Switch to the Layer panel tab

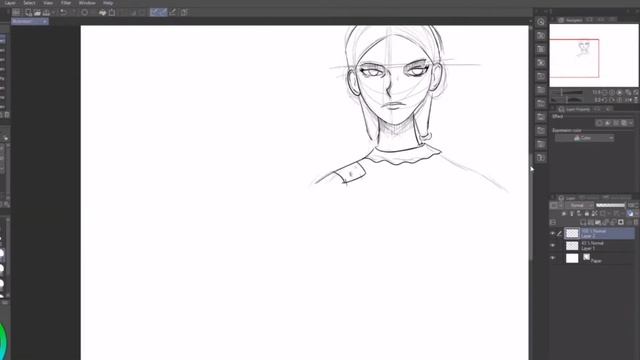coord(567,198)
